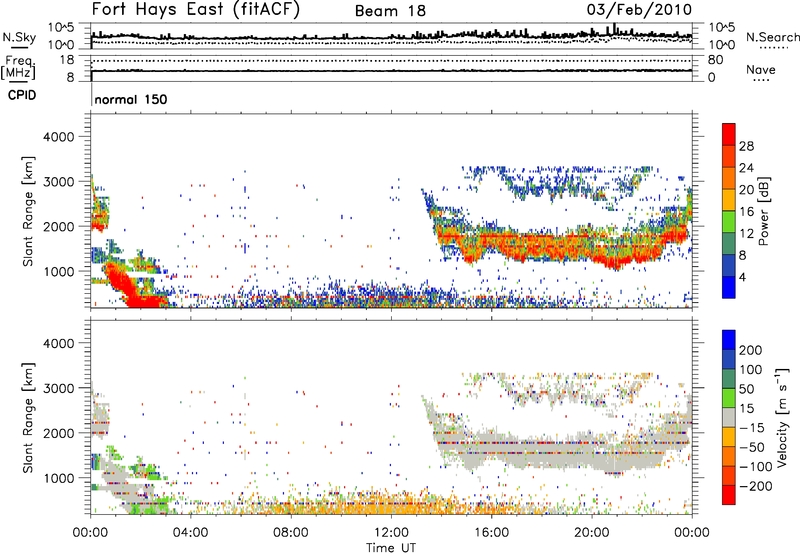This screenshot has width=800, height=554.
Task: Click the red segment of the Power color bar
Action: click(x=729, y=134)
